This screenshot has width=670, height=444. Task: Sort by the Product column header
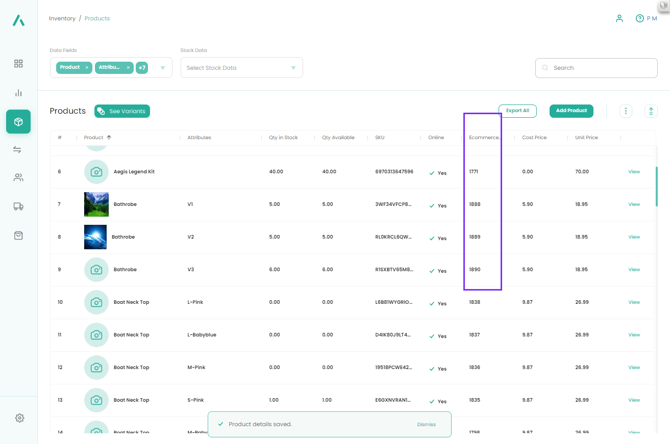point(98,137)
